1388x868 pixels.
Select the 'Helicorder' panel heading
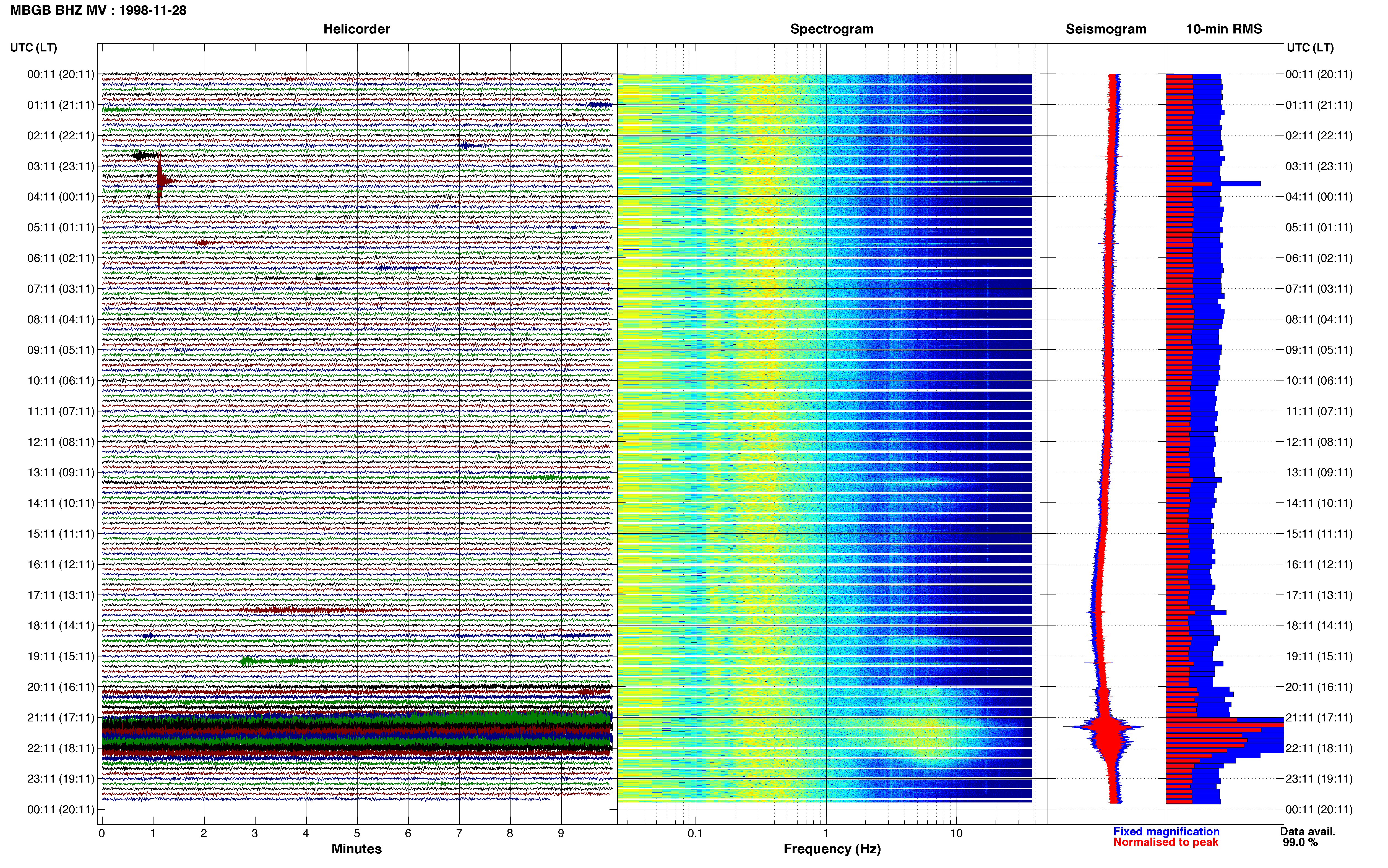356,29
